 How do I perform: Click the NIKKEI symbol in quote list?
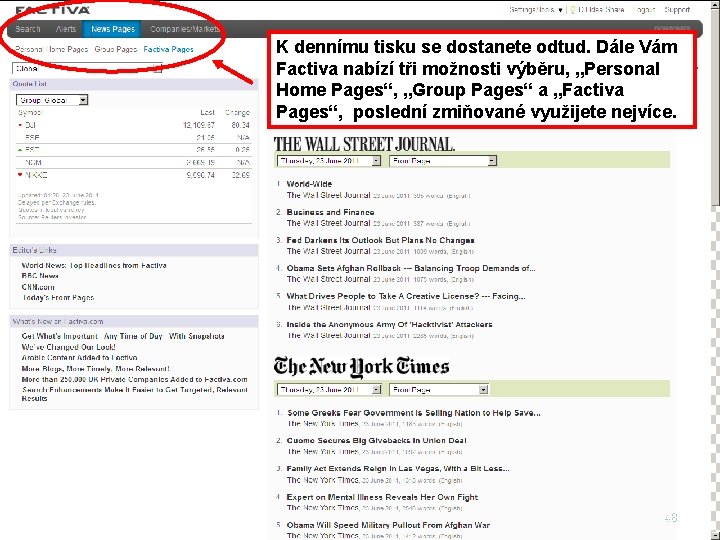36,175
